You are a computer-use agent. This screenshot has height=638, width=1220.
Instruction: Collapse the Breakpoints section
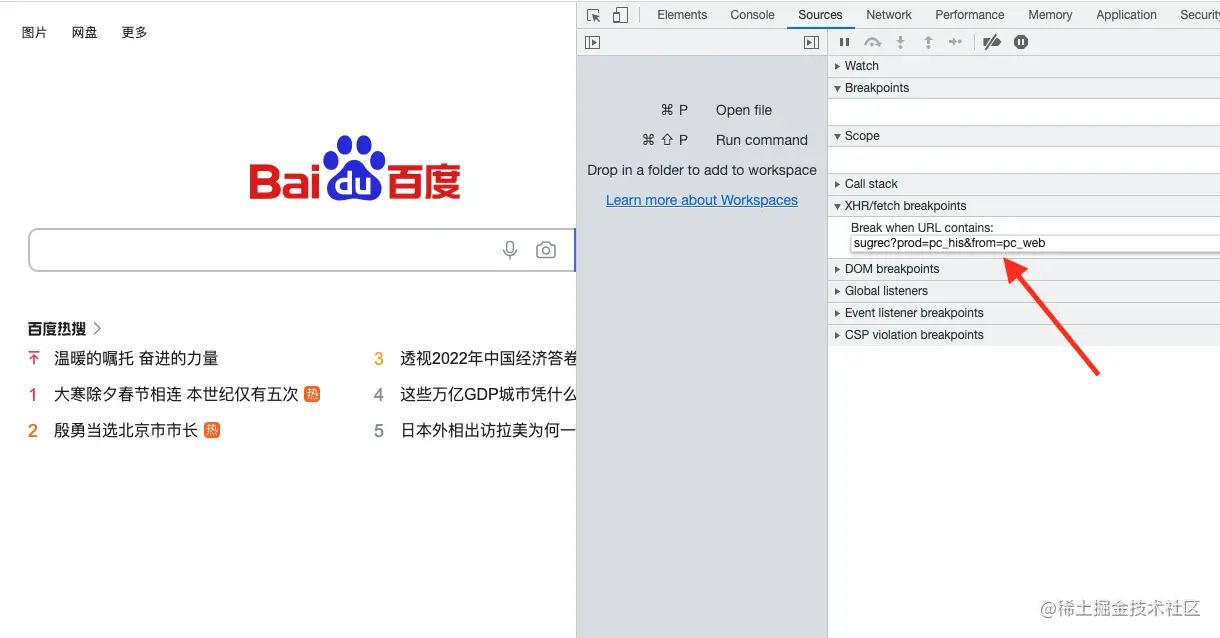(1024, 88)
